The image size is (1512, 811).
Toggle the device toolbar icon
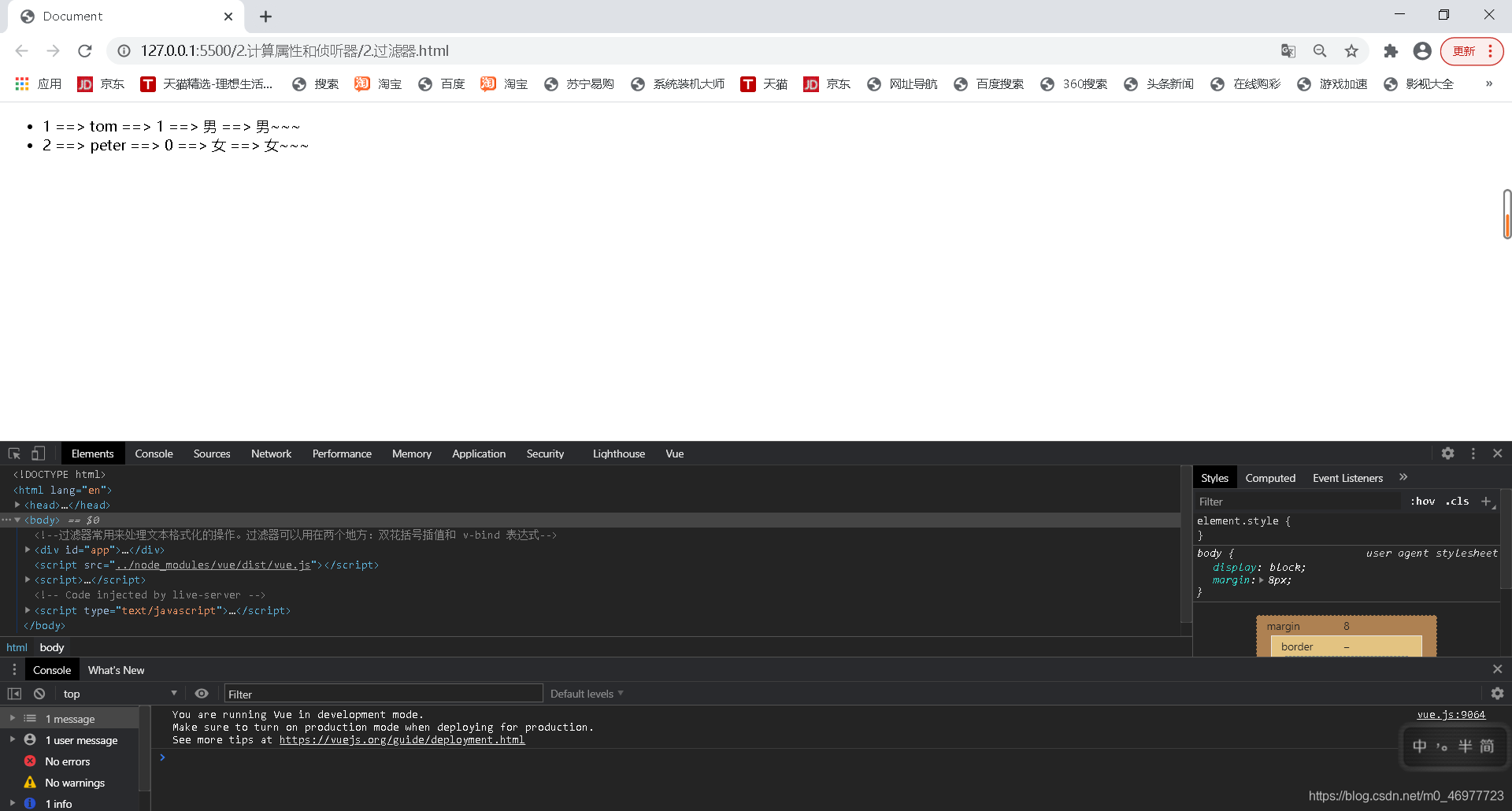(38, 454)
